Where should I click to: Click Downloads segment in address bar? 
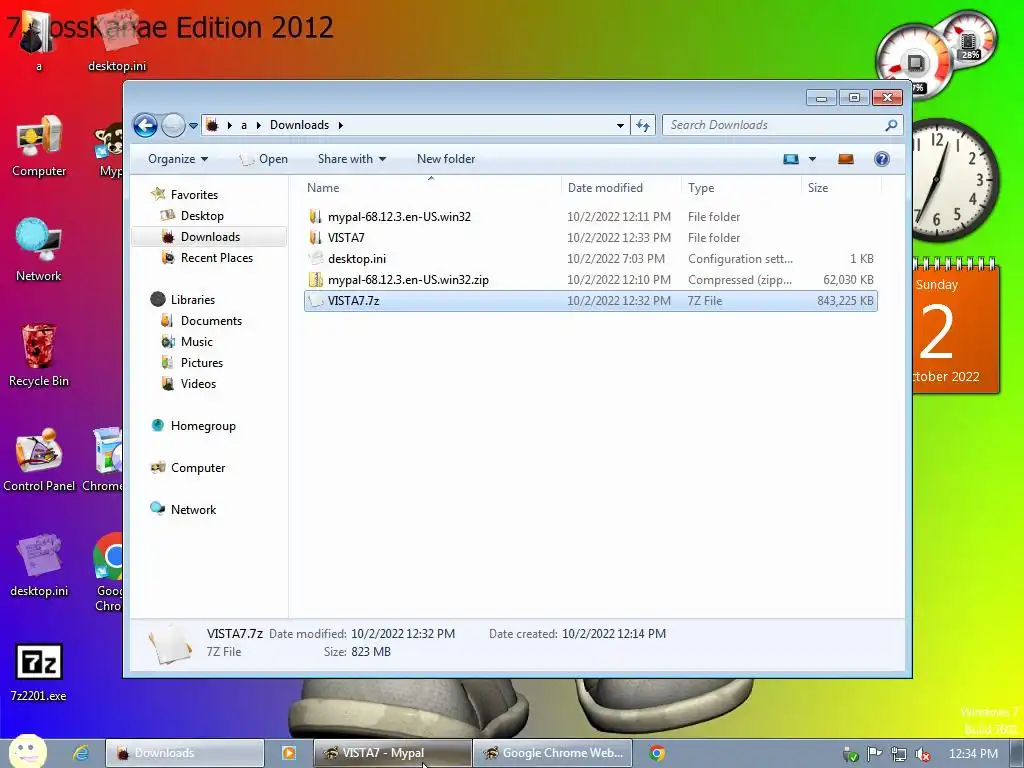[299, 125]
